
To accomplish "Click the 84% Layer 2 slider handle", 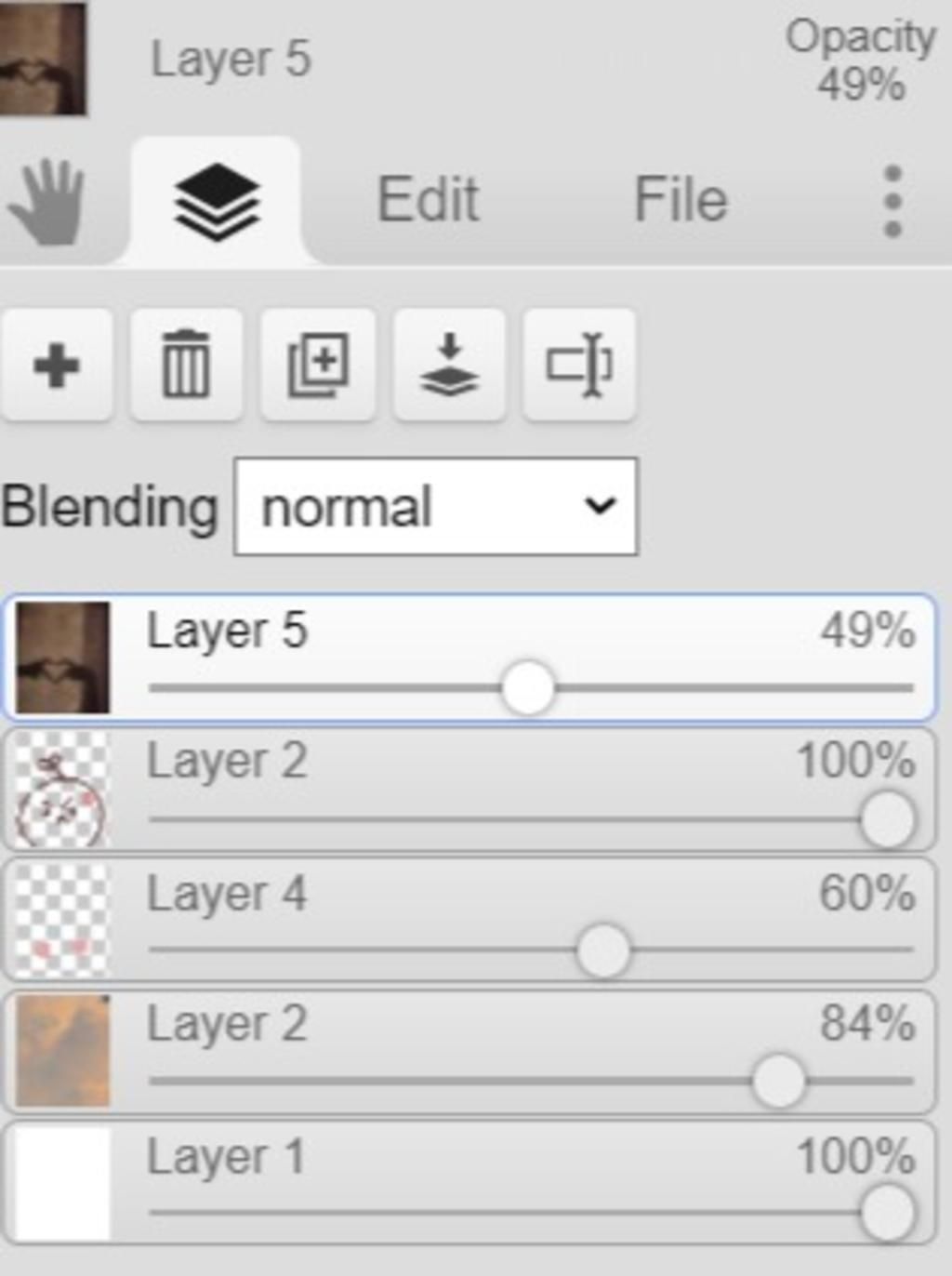I will tap(778, 1081).
